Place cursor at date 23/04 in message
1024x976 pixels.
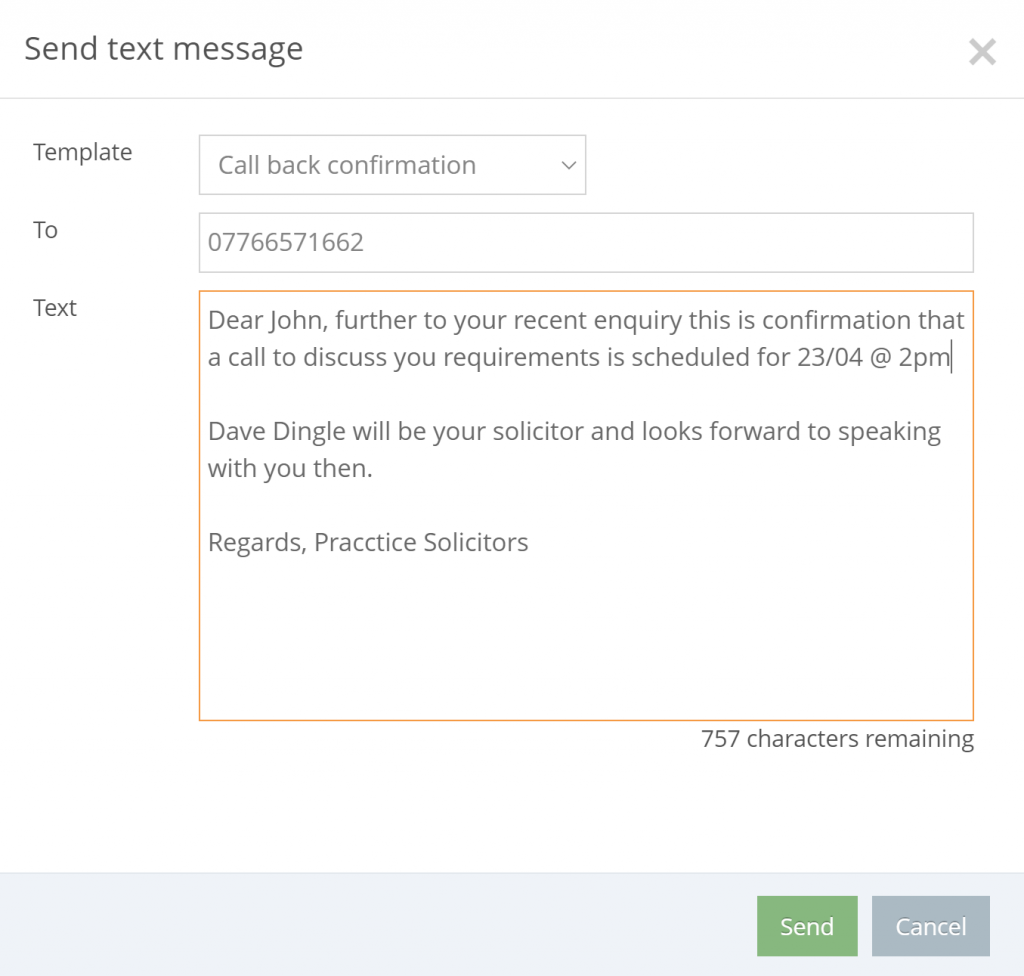830,357
